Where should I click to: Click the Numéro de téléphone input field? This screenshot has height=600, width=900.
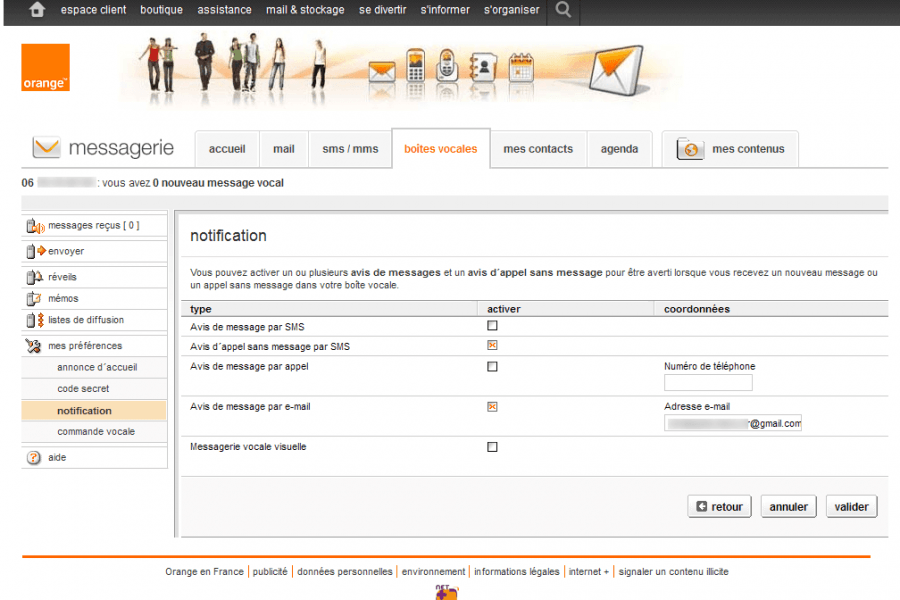coord(708,383)
